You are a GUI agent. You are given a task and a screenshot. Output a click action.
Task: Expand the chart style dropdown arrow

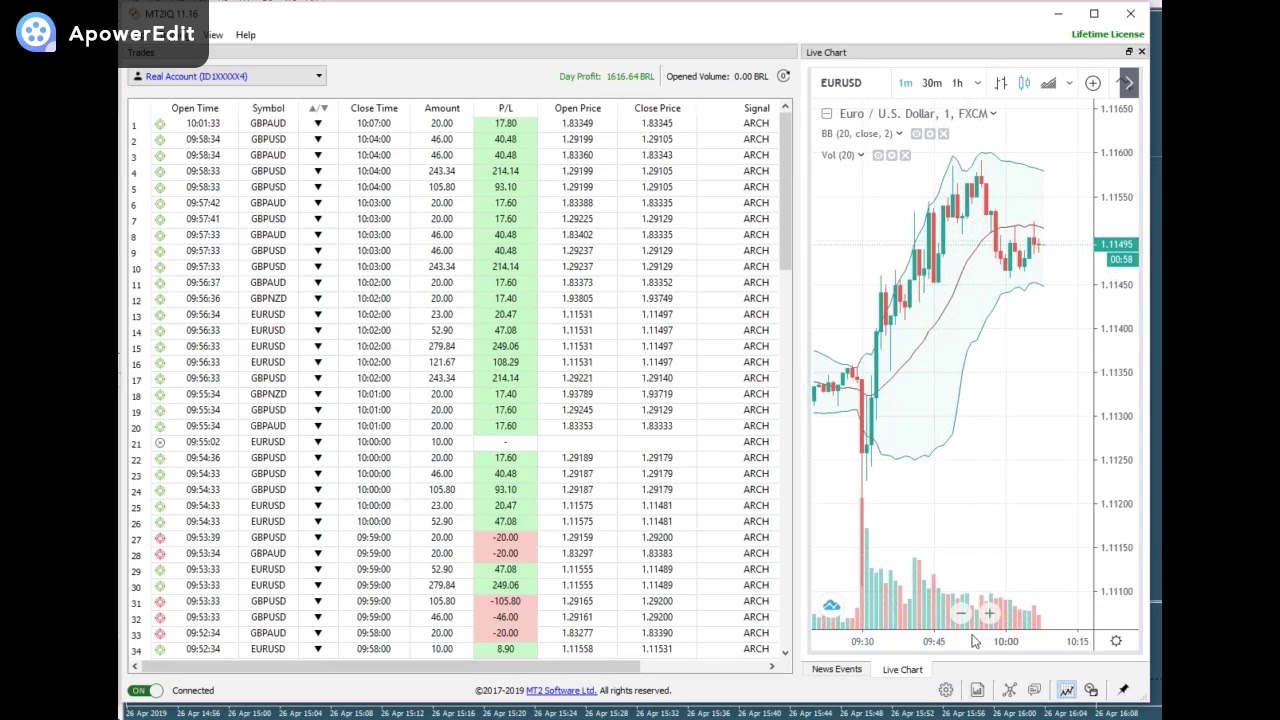coord(1069,83)
